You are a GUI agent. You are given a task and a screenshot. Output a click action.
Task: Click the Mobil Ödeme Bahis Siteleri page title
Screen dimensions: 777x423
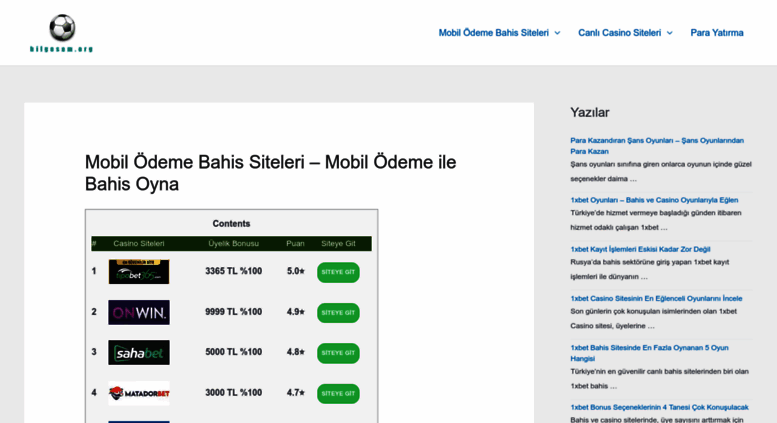click(271, 173)
